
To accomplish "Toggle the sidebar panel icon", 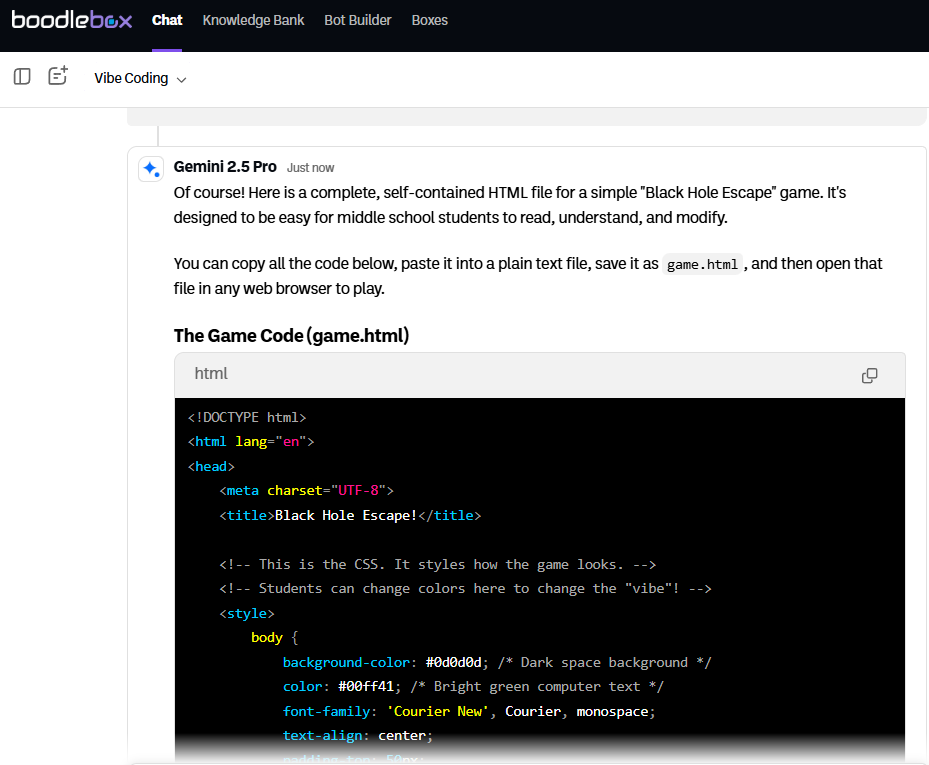I will [x=22, y=76].
